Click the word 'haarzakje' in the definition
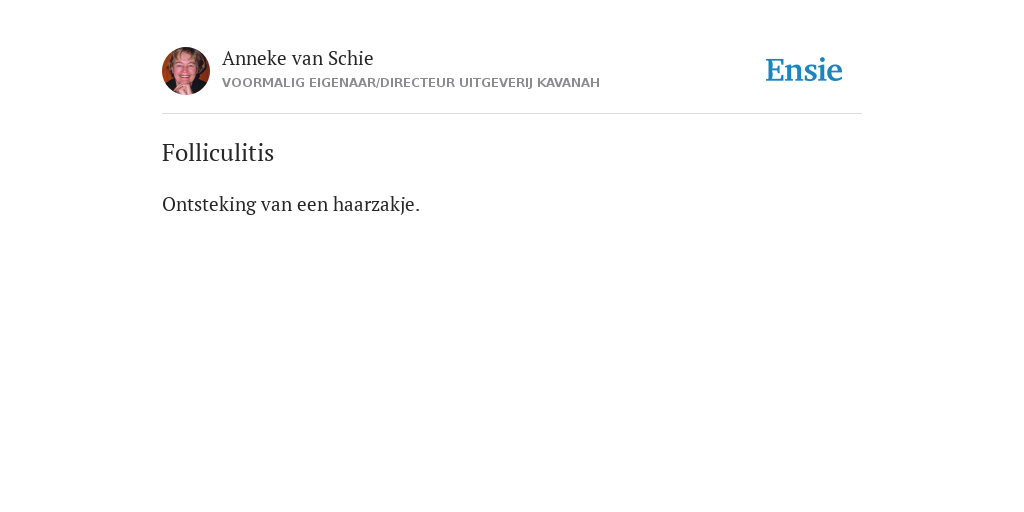The height and width of the screenshot is (512, 1024). tap(374, 204)
